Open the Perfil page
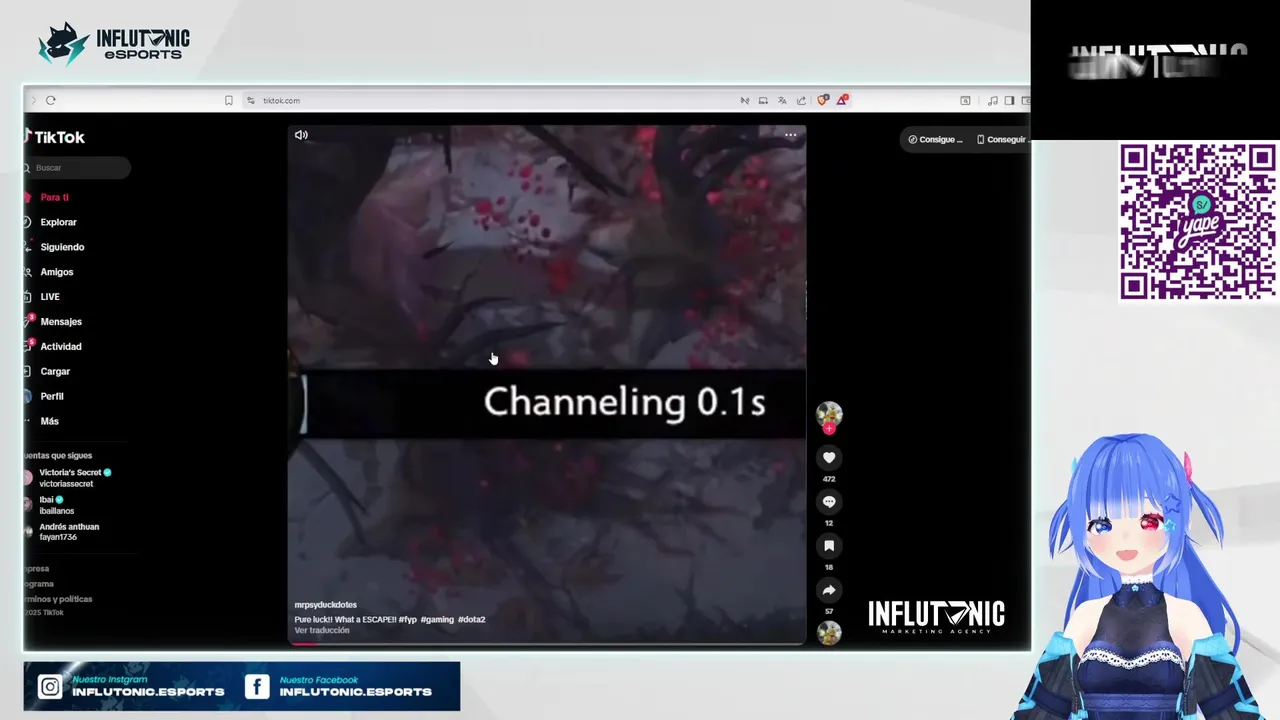 click(51, 397)
